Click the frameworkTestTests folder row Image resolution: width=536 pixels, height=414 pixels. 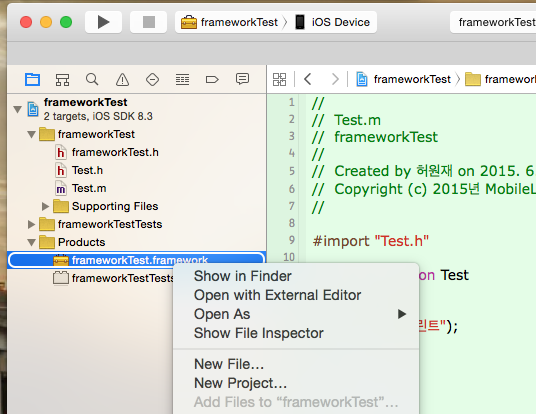pyautogui.click(x=137, y=224)
